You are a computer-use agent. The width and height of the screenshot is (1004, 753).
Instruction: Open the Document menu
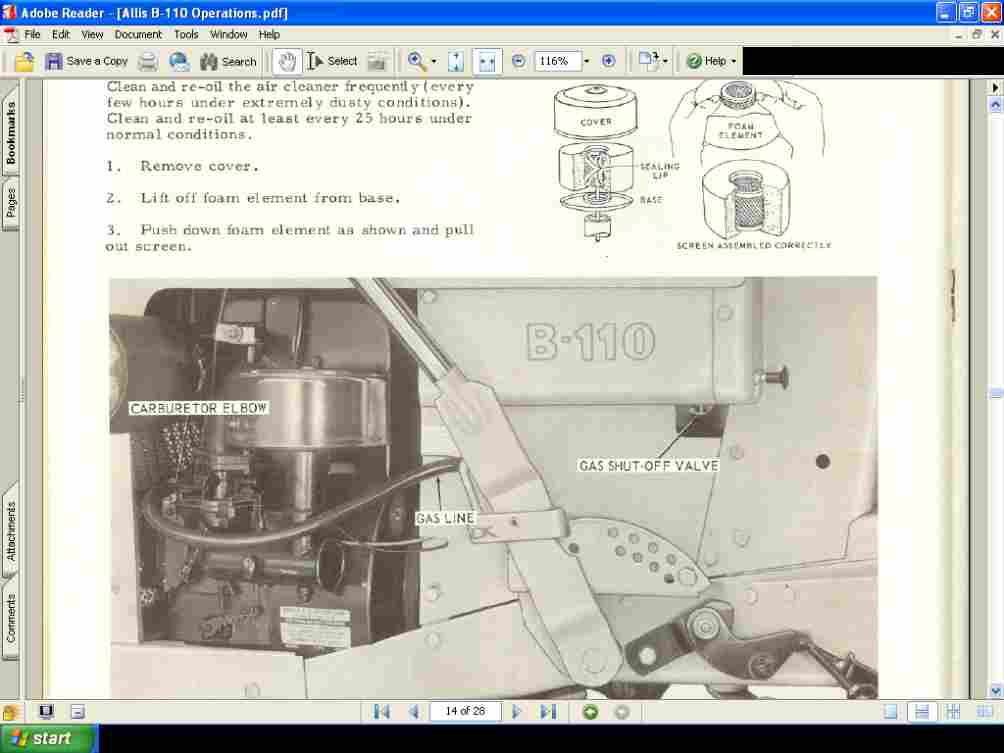click(x=138, y=34)
